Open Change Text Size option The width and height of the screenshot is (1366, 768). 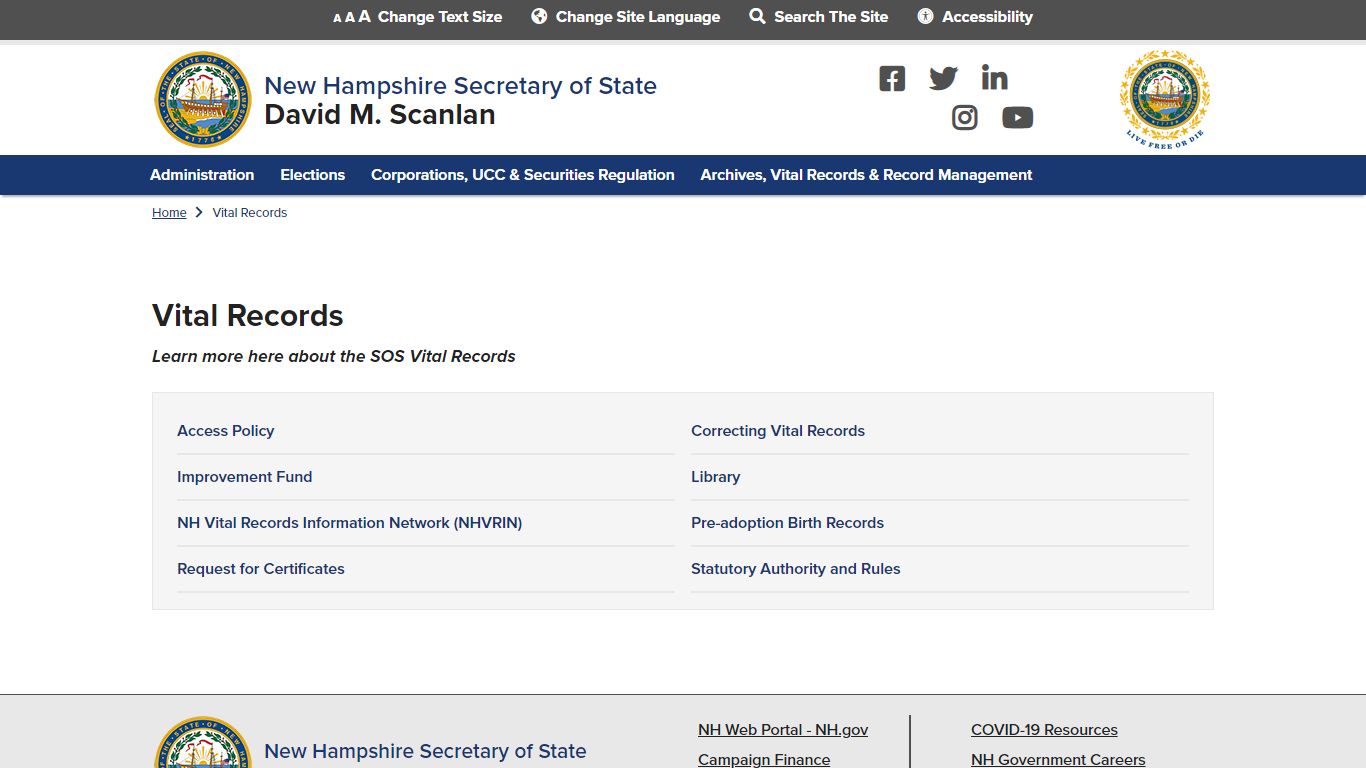tap(440, 17)
